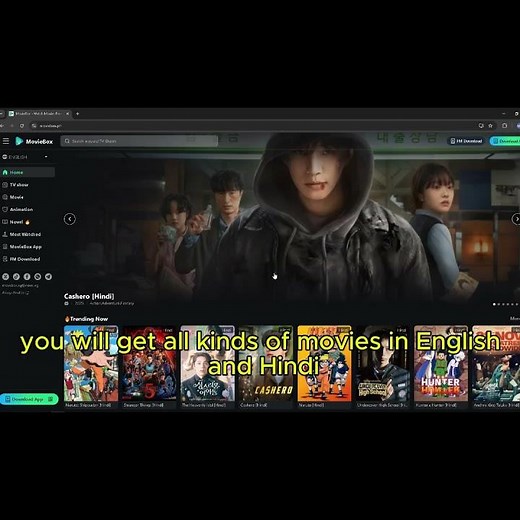Open a new browser tab with plus

pos(77,114)
